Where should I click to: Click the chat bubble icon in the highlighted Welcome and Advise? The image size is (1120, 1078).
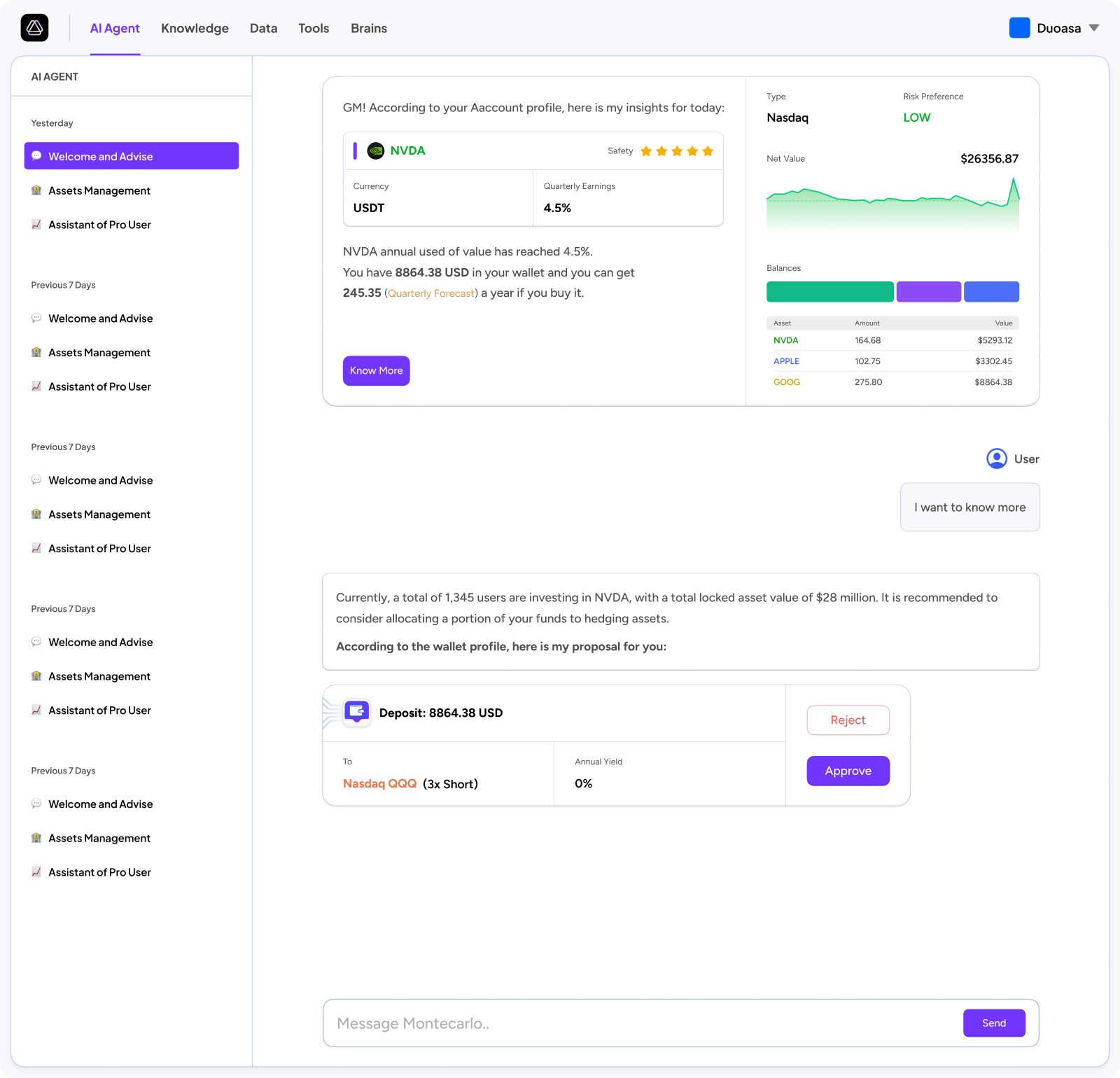click(x=36, y=156)
